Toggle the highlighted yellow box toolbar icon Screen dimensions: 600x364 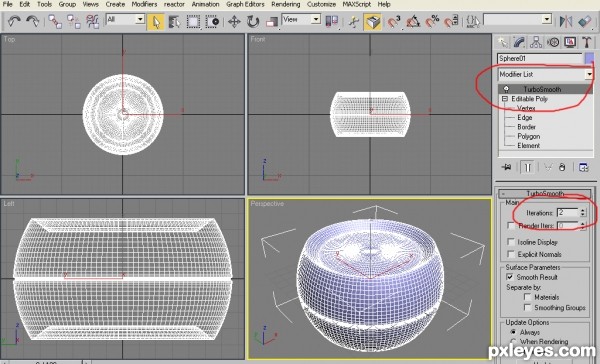pyautogui.click(x=373, y=22)
